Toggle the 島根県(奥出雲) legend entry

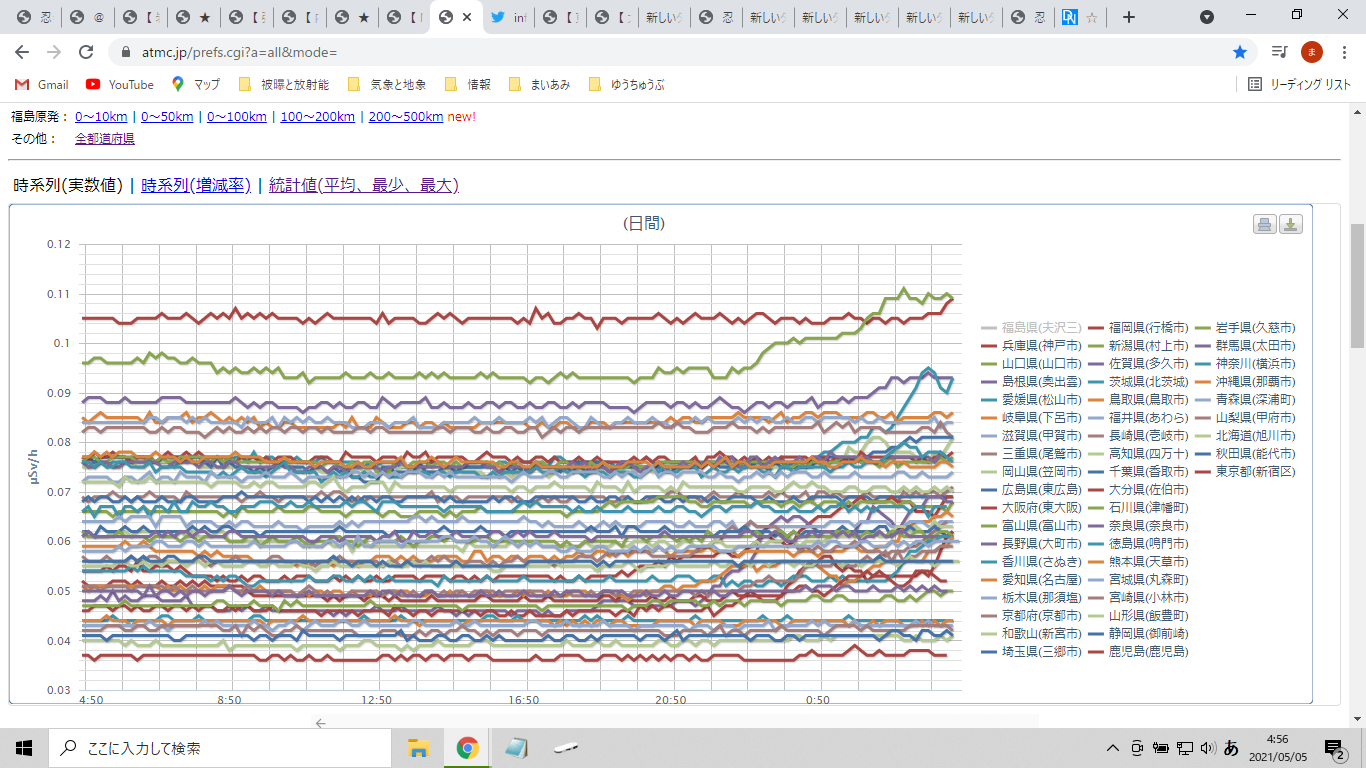coord(1032,382)
